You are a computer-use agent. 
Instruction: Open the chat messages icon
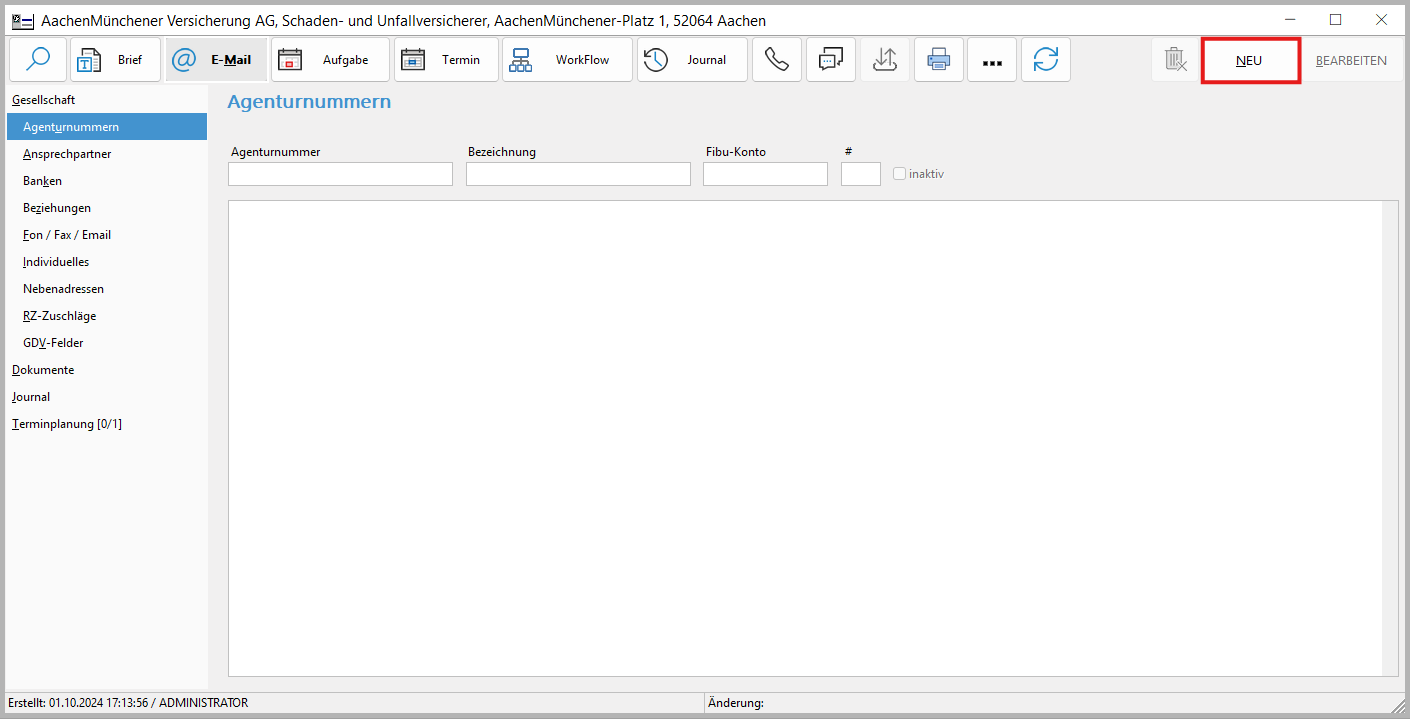[x=831, y=60]
